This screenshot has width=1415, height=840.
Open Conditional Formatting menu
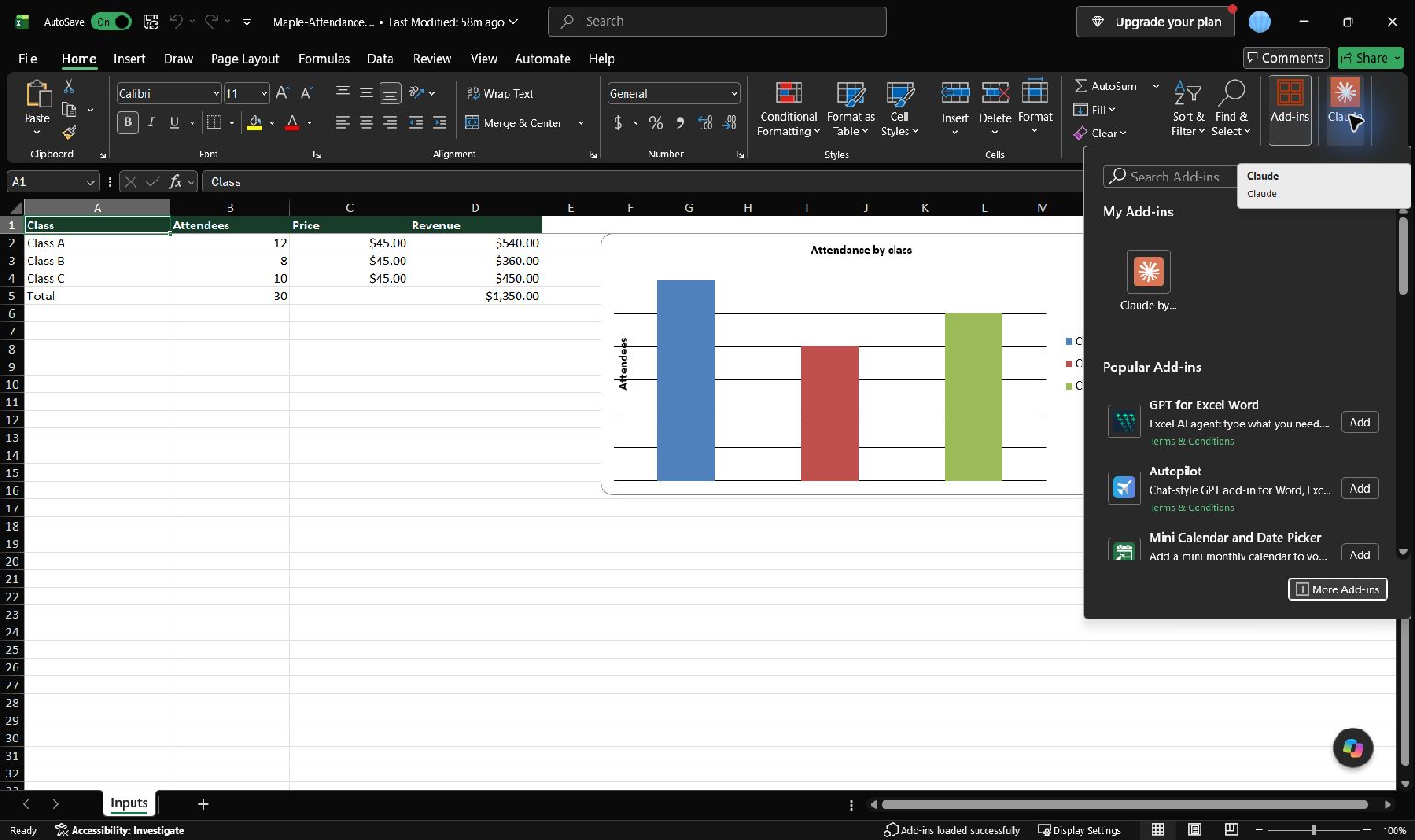pos(789,109)
